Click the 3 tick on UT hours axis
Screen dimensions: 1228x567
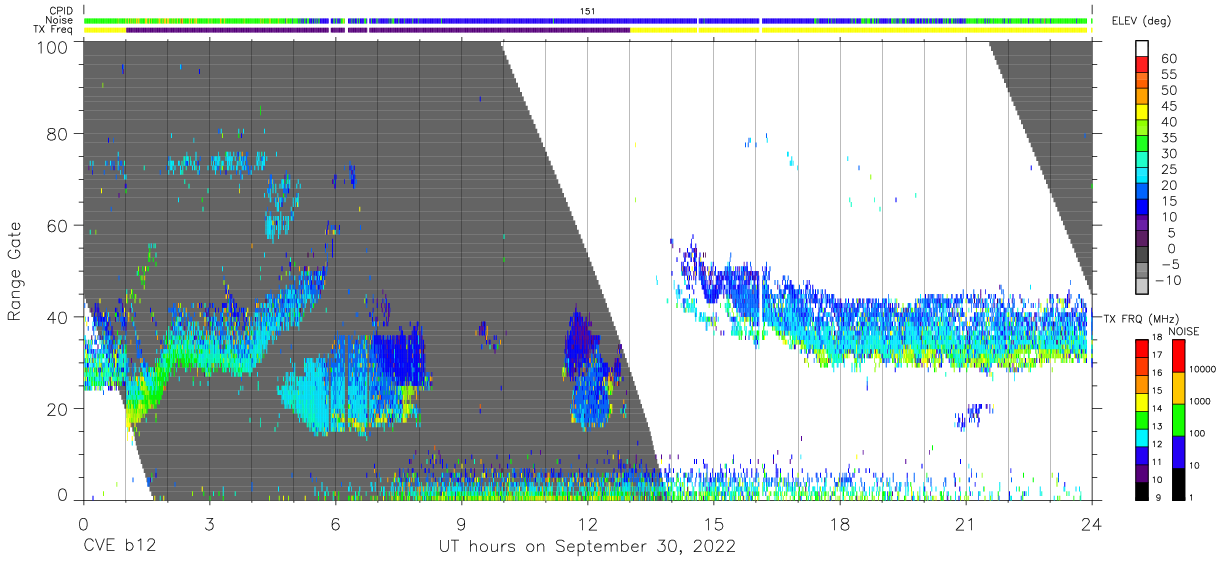[209, 523]
